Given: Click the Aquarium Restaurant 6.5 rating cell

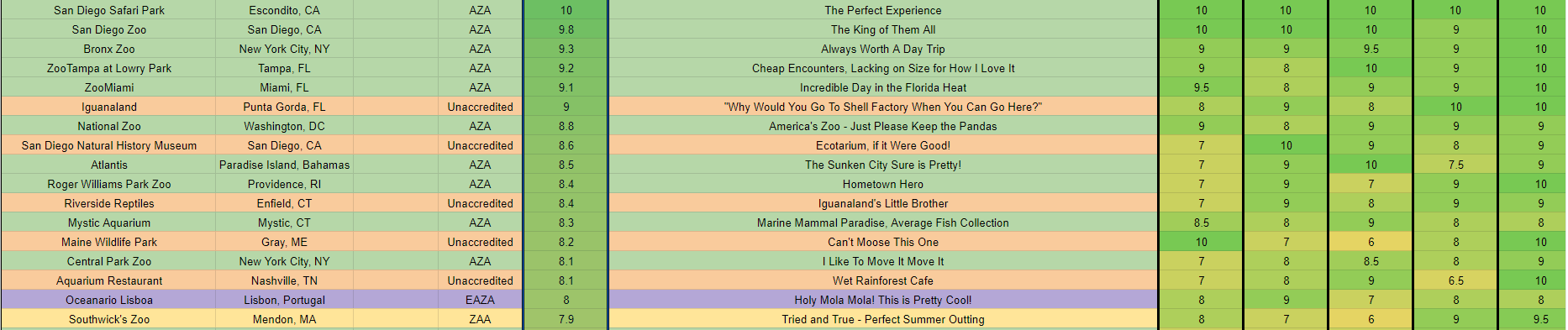Looking at the screenshot, I should tap(1455, 280).
